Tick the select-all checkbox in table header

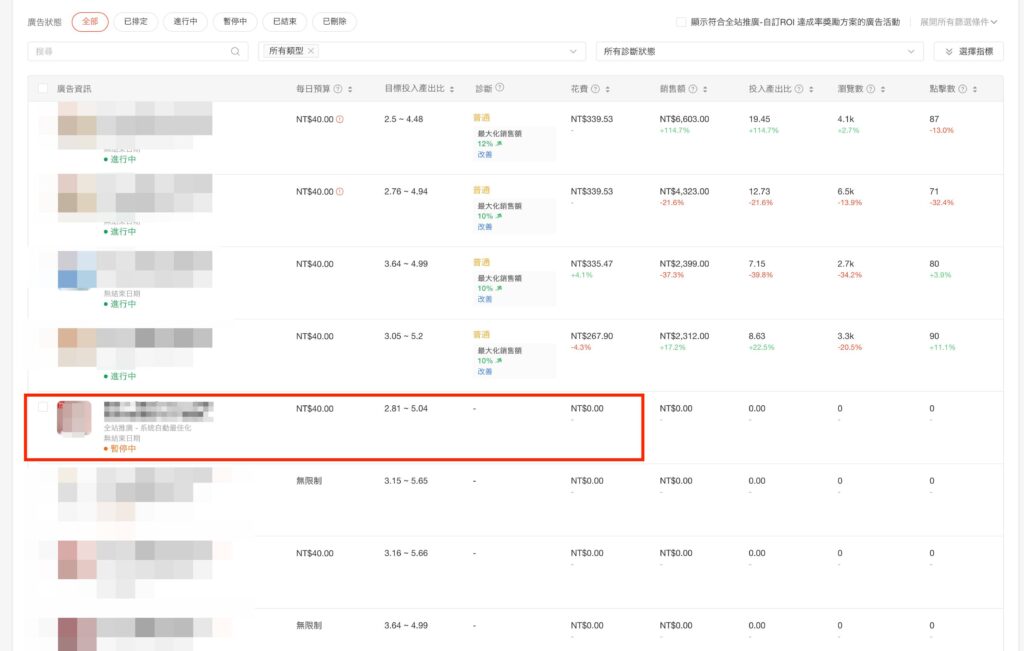pyautogui.click(x=42, y=89)
